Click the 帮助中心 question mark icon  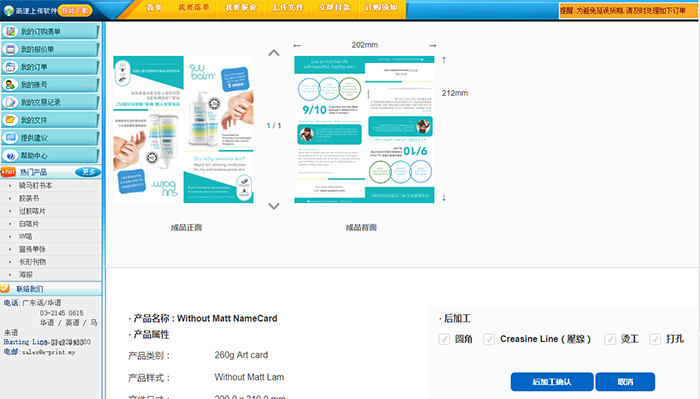point(10,155)
